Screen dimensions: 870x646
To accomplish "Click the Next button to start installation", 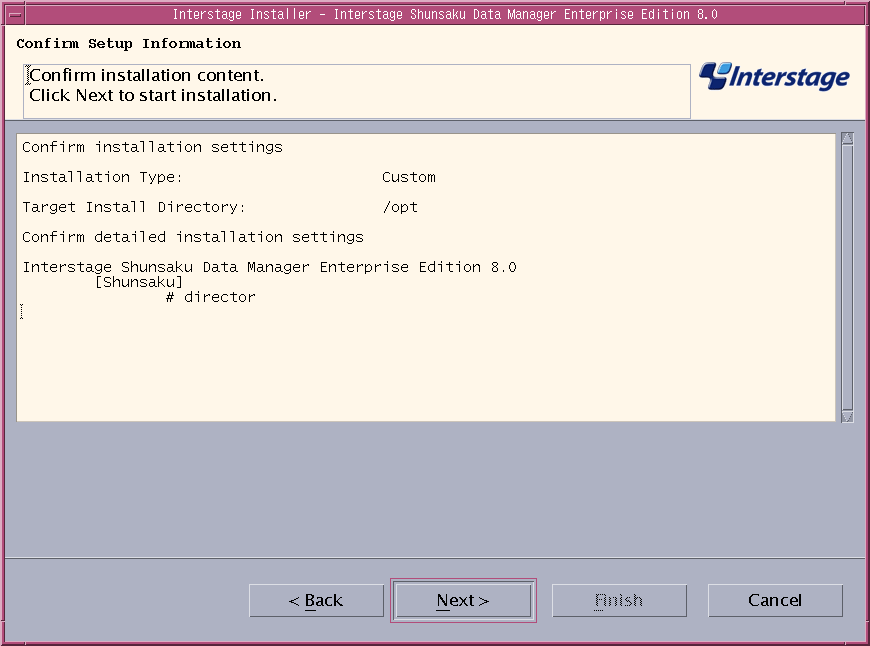I will (x=463, y=600).
